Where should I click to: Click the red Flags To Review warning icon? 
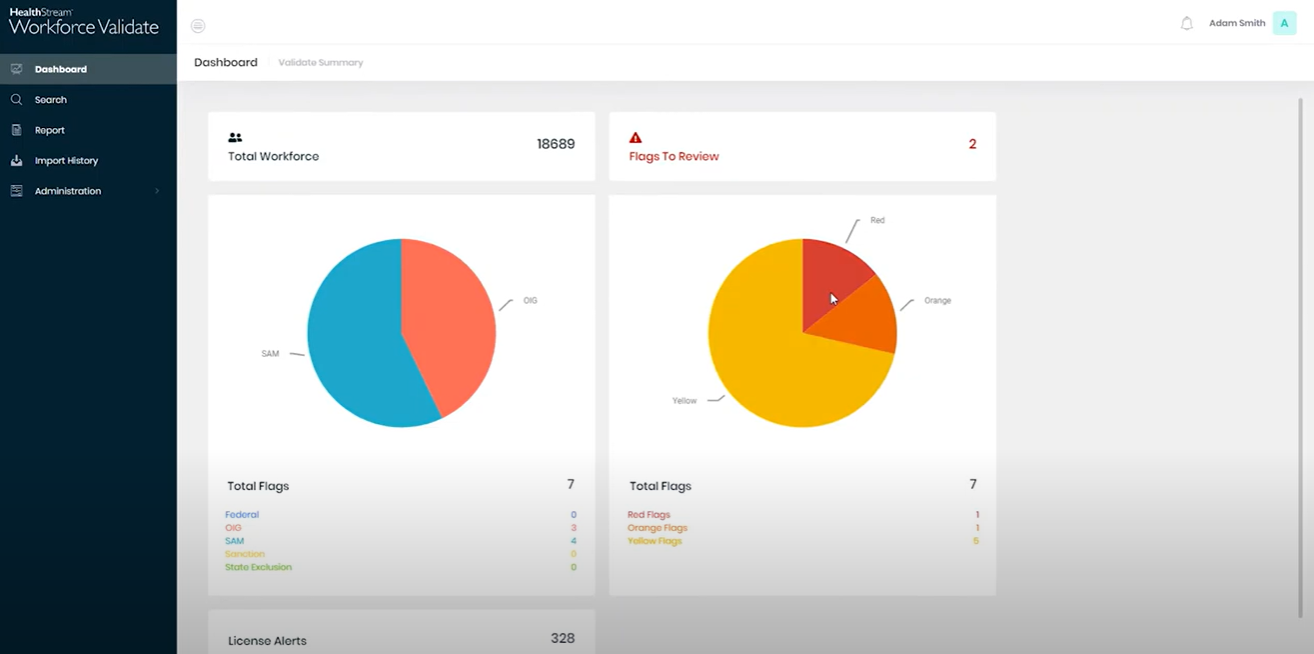[634, 136]
